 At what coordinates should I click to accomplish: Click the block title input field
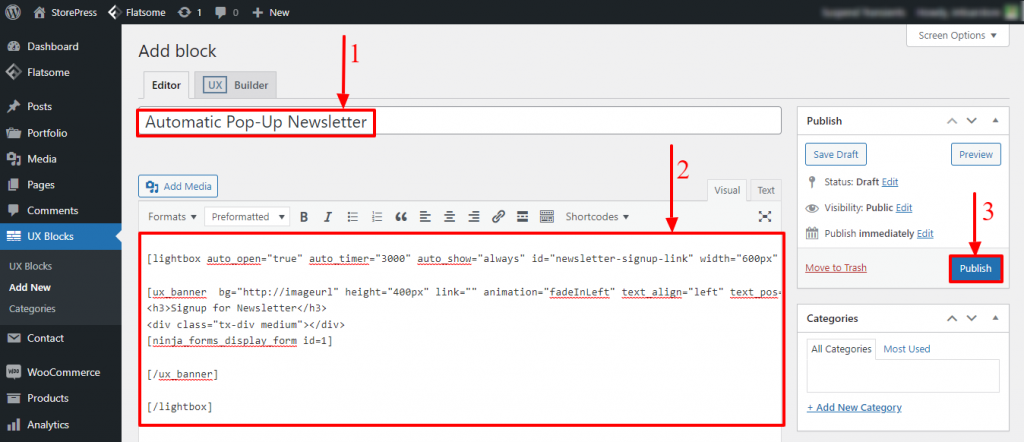pyautogui.click(x=460, y=121)
